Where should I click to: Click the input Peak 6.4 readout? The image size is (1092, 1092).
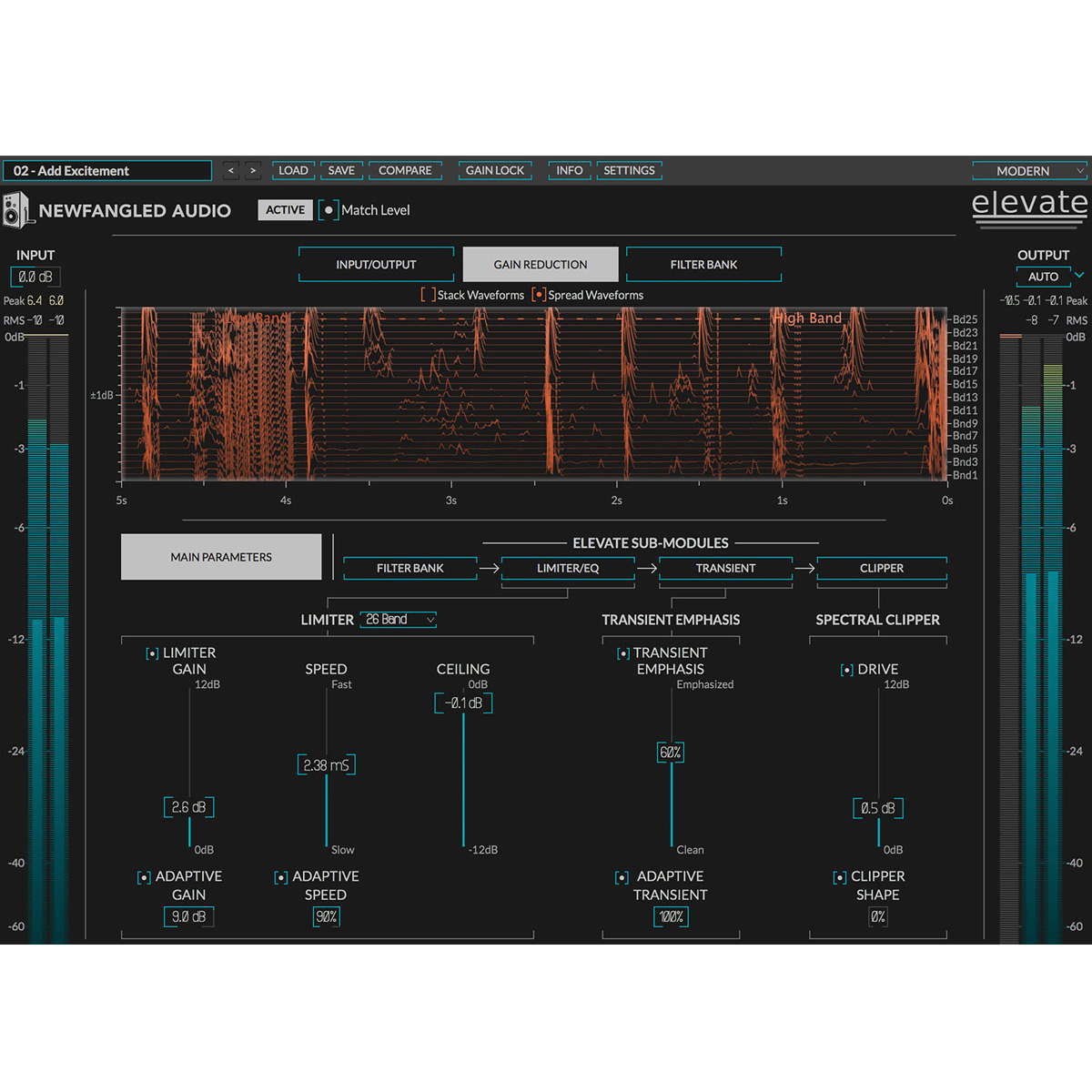pyautogui.click(x=35, y=300)
